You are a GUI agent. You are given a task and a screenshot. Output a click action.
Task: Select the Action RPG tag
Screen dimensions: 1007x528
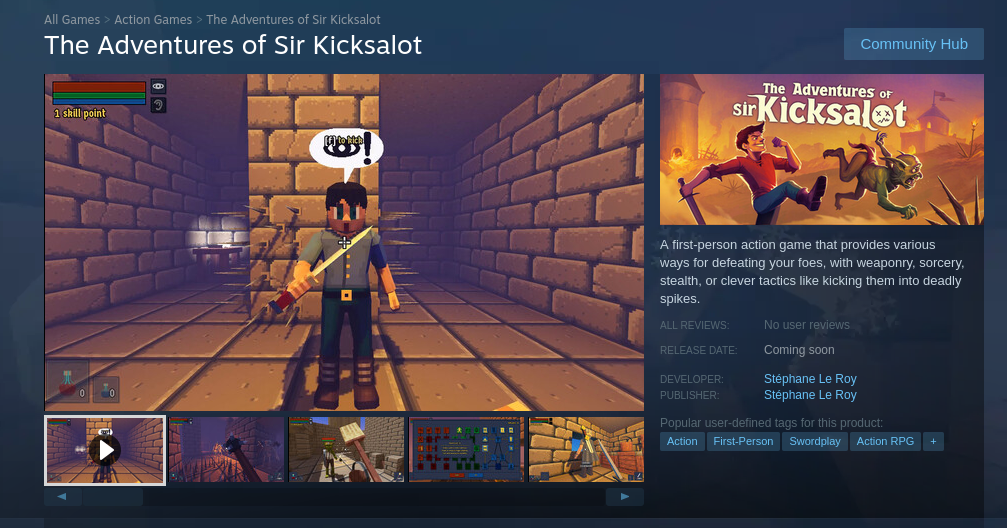coord(885,441)
